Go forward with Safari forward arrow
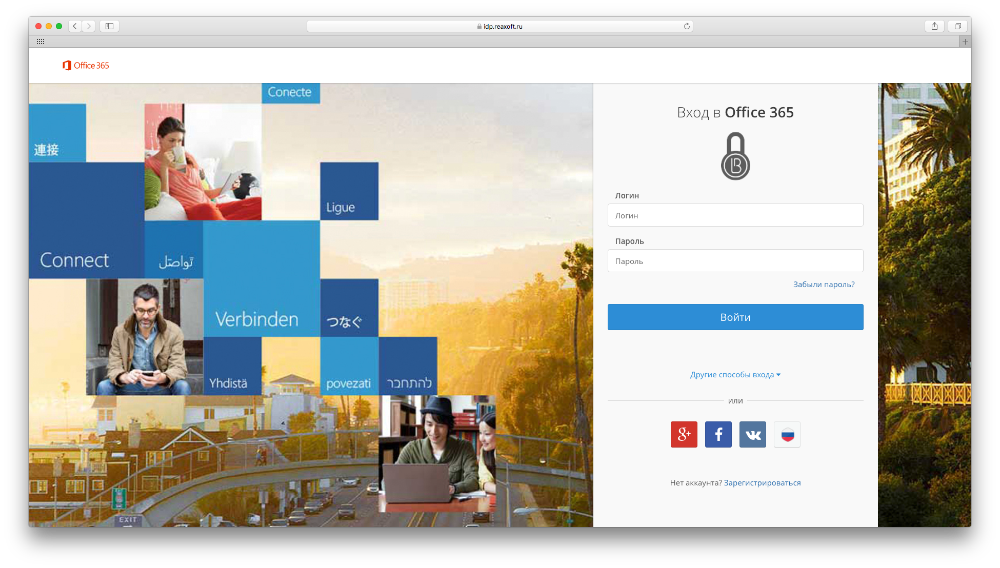 89,26
